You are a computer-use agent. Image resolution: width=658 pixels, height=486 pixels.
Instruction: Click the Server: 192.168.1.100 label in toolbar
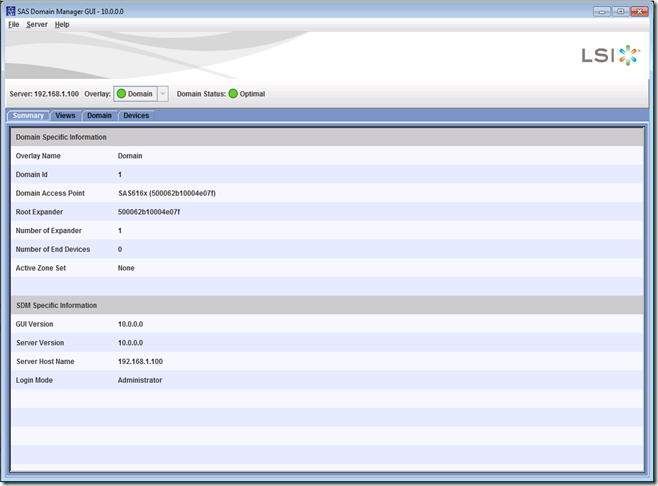[44, 94]
